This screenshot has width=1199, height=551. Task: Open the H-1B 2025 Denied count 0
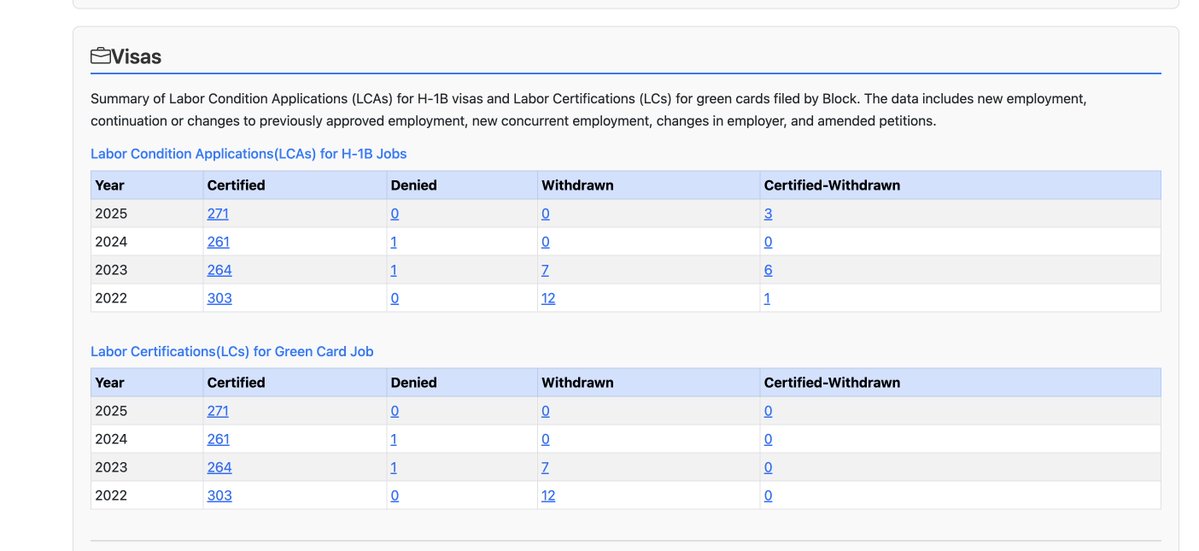click(395, 214)
